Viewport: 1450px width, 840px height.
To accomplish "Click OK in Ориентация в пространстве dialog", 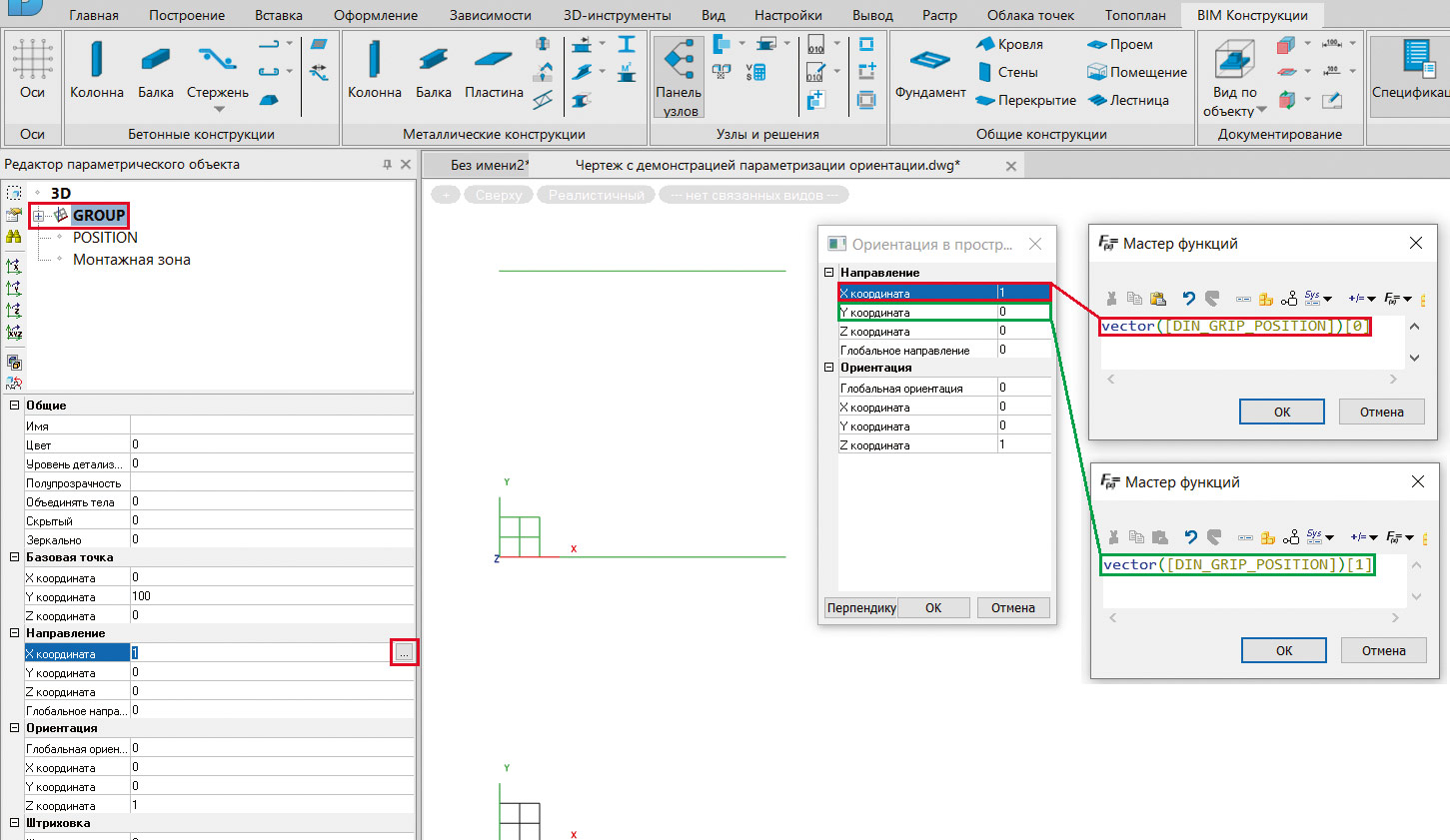I will pyautogui.click(x=933, y=607).
